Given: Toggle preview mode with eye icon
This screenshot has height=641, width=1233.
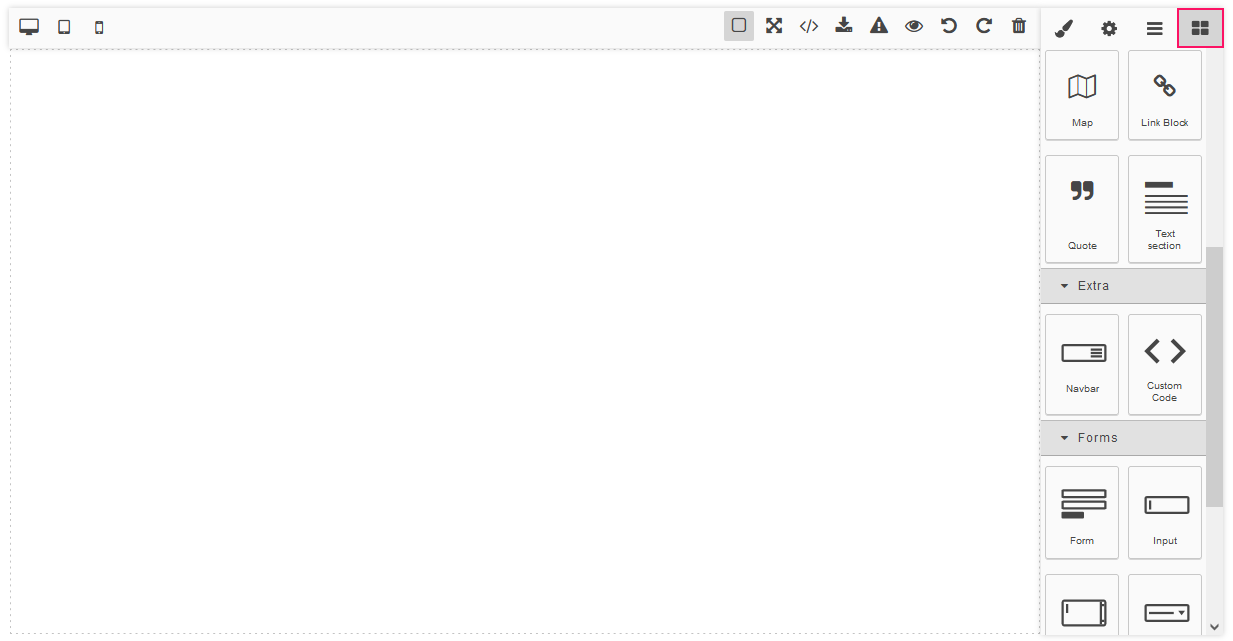Looking at the screenshot, I should (914, 26).
